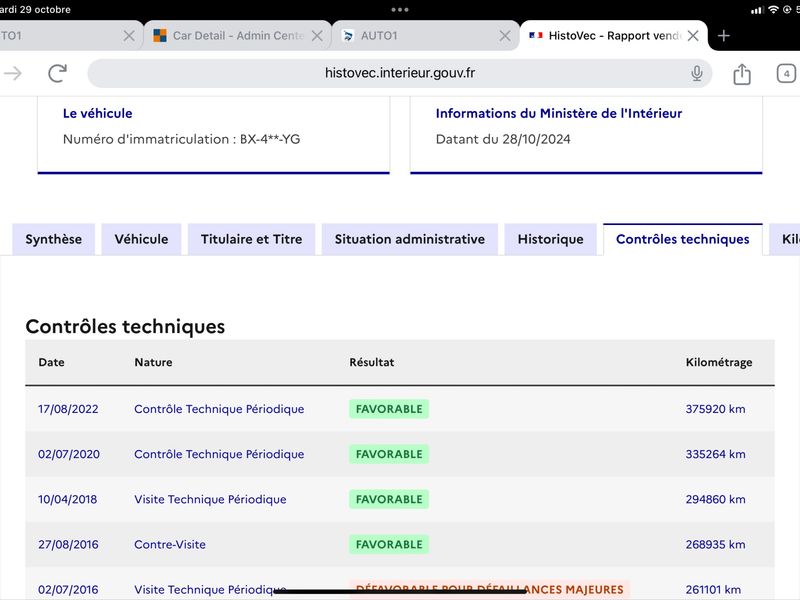Click FAVORABLE badge in the 02/07/2020 row

[389, 454]
